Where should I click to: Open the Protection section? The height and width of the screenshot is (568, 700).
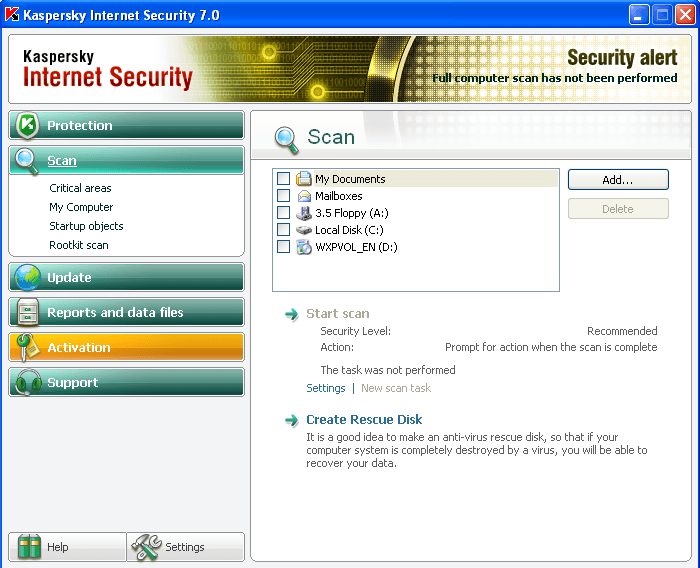[126, 125]
